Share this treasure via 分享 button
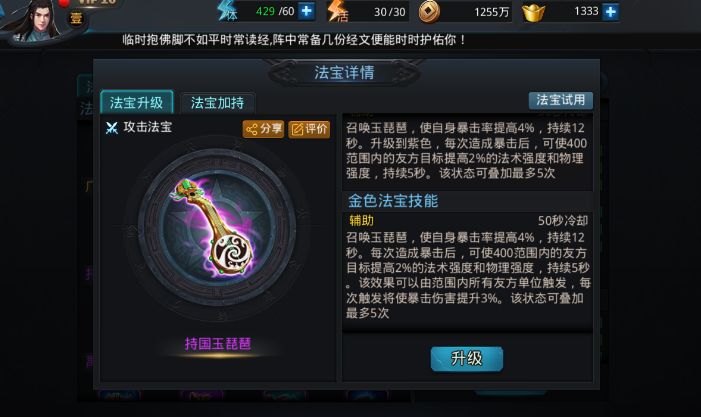 pyautogui.click(x=263, y=129)
